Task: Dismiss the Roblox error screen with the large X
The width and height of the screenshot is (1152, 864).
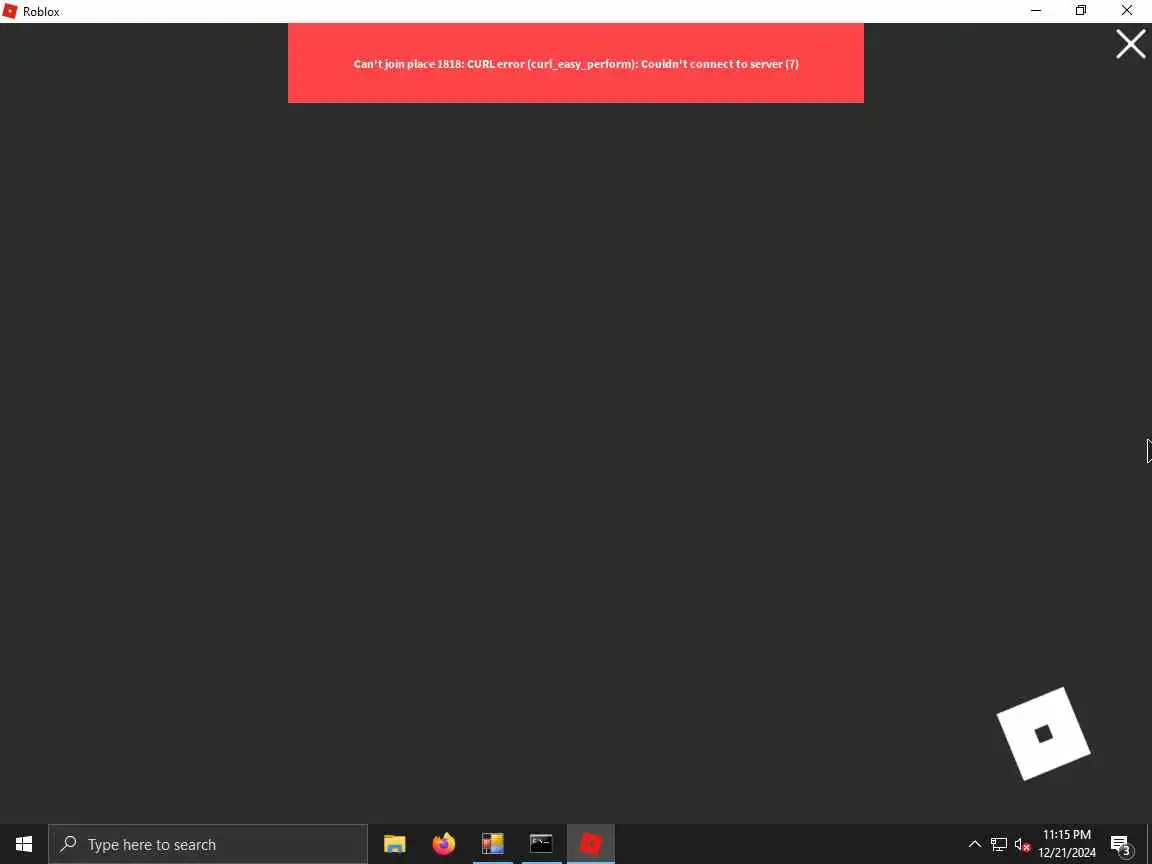Action: (x=1131, y=44)
